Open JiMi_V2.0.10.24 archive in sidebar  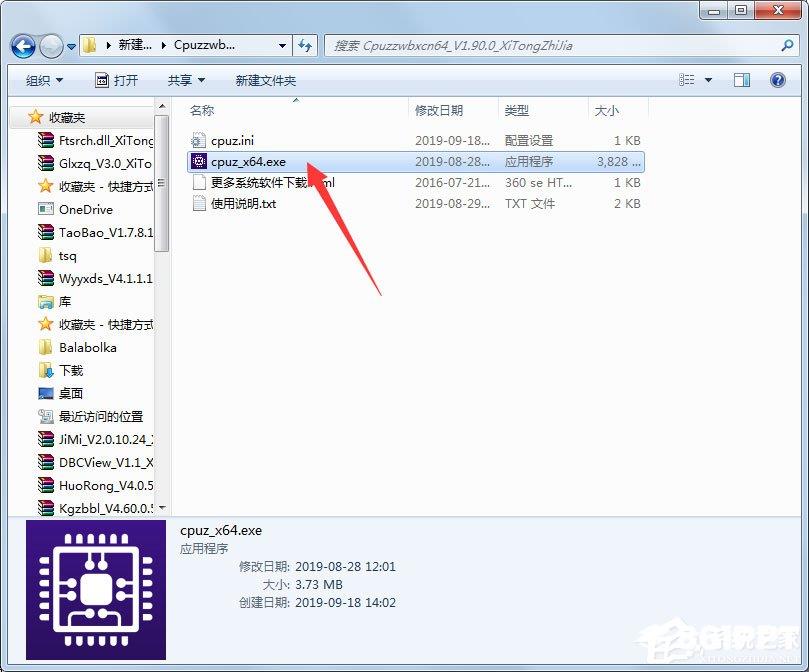[x=95, y=439]
